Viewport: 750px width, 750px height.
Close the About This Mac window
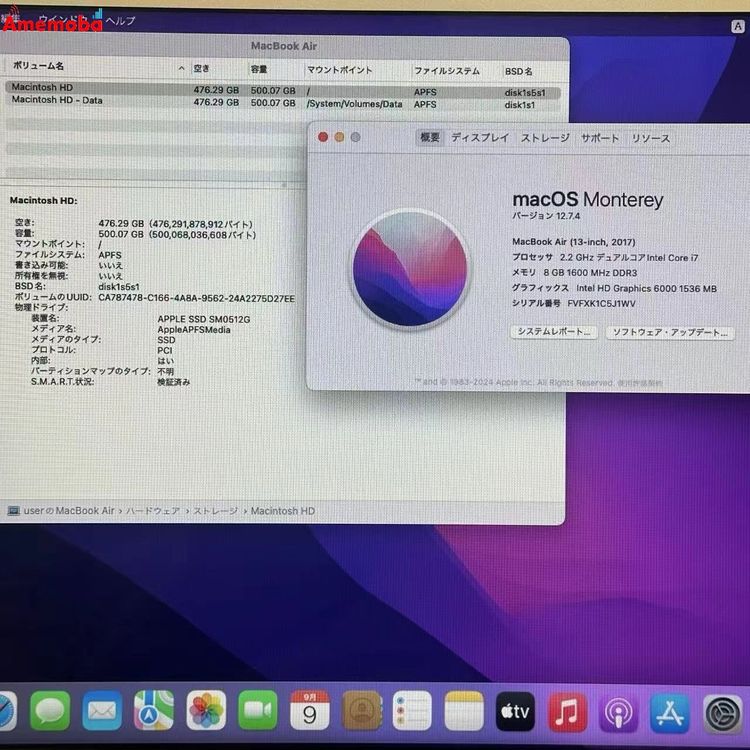pyautogui.click(x=323, y=137)
